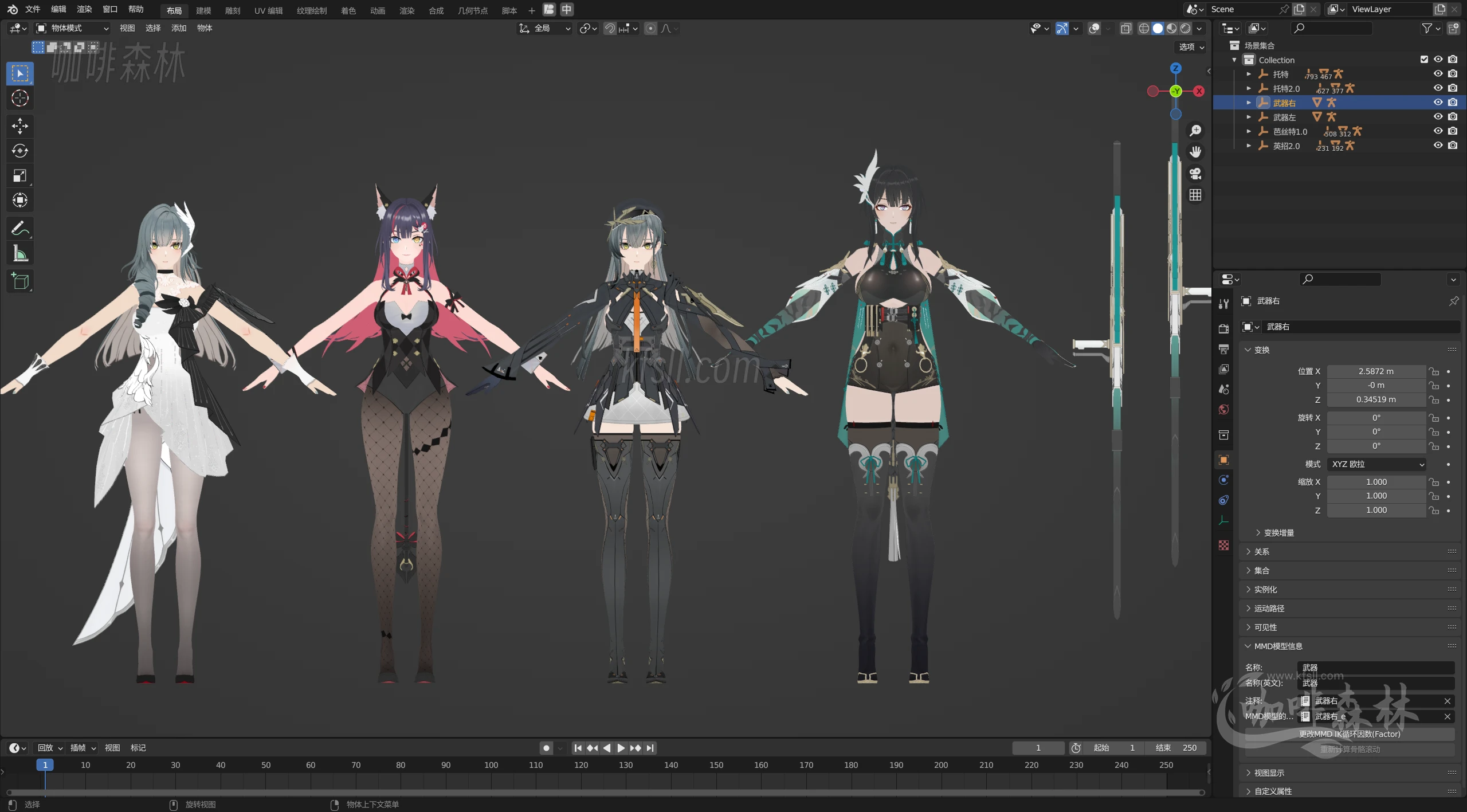Image resolution: width=1467 pixels, height=812 pixels.
Task: Activate the Transform tool
Action: [20, 200]
